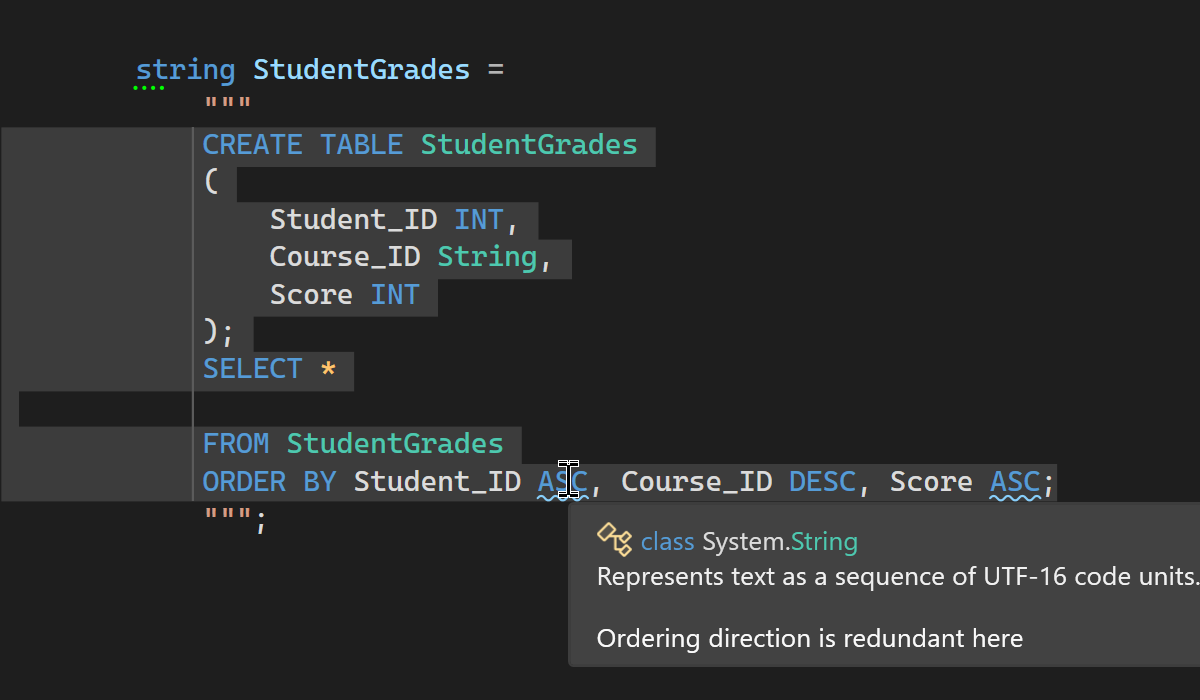Click the INT type beside Student_ID
Viewport: 1200px width, 700px height.
pos(479,220)
